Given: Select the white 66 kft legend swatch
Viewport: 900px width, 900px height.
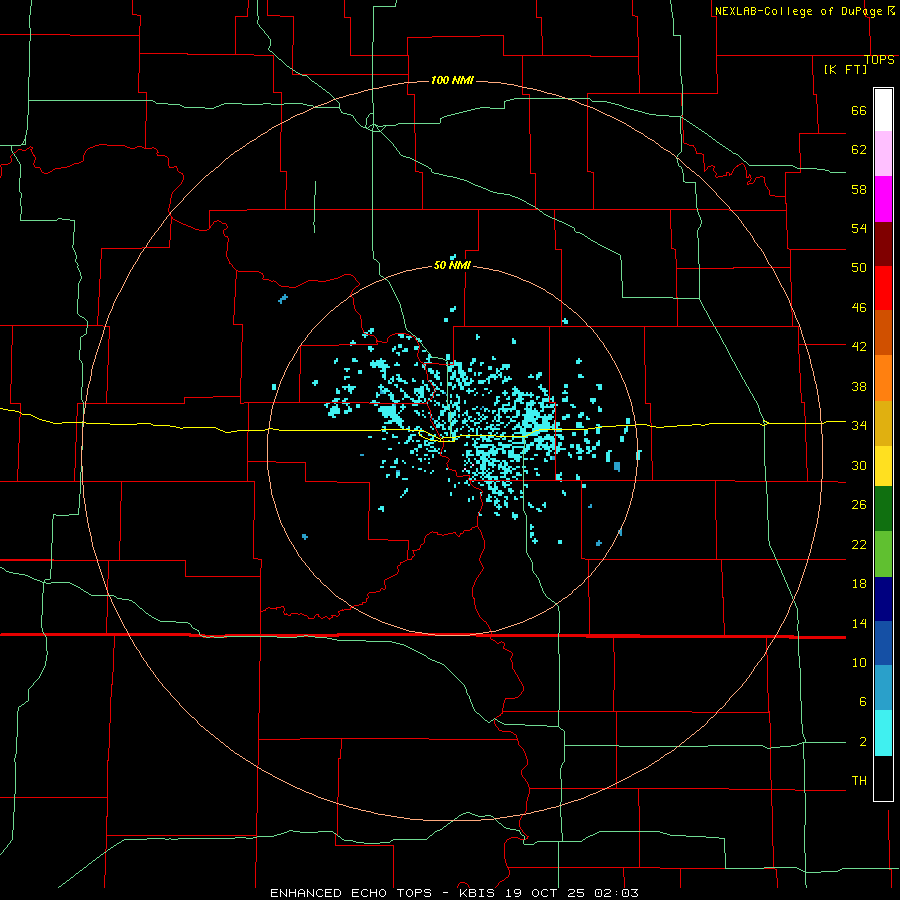Looking at the screenshot, I should (x=883, y=110).
